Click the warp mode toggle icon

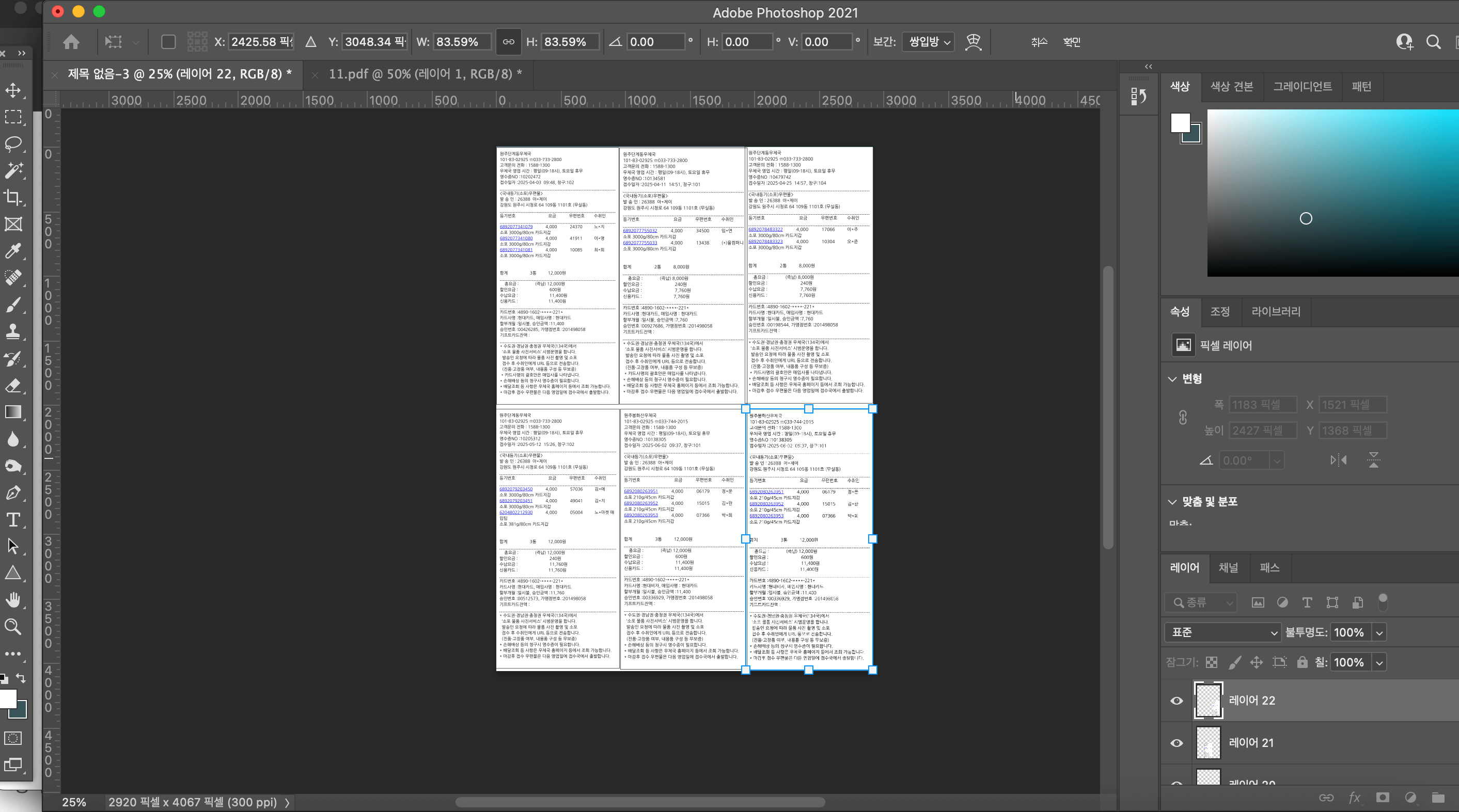973,42
